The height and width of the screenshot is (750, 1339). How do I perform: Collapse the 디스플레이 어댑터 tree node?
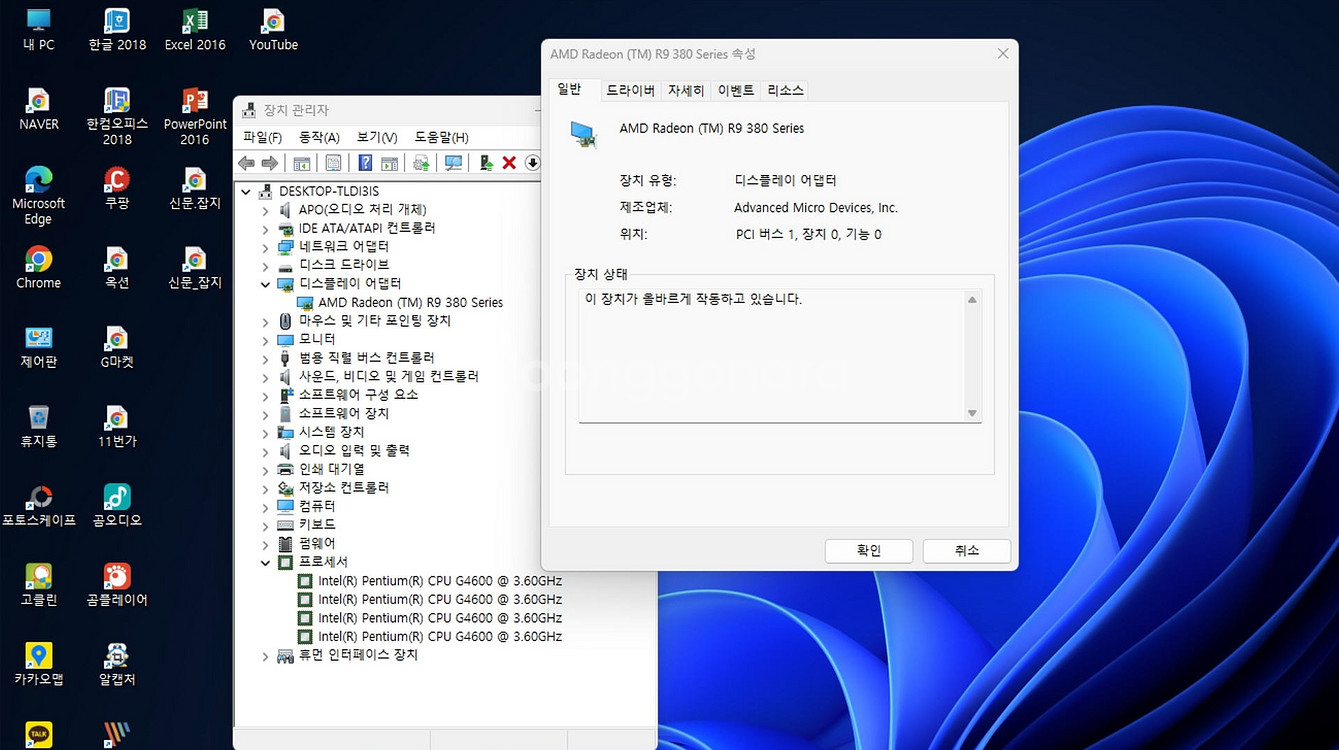click(x=265, y=284)
